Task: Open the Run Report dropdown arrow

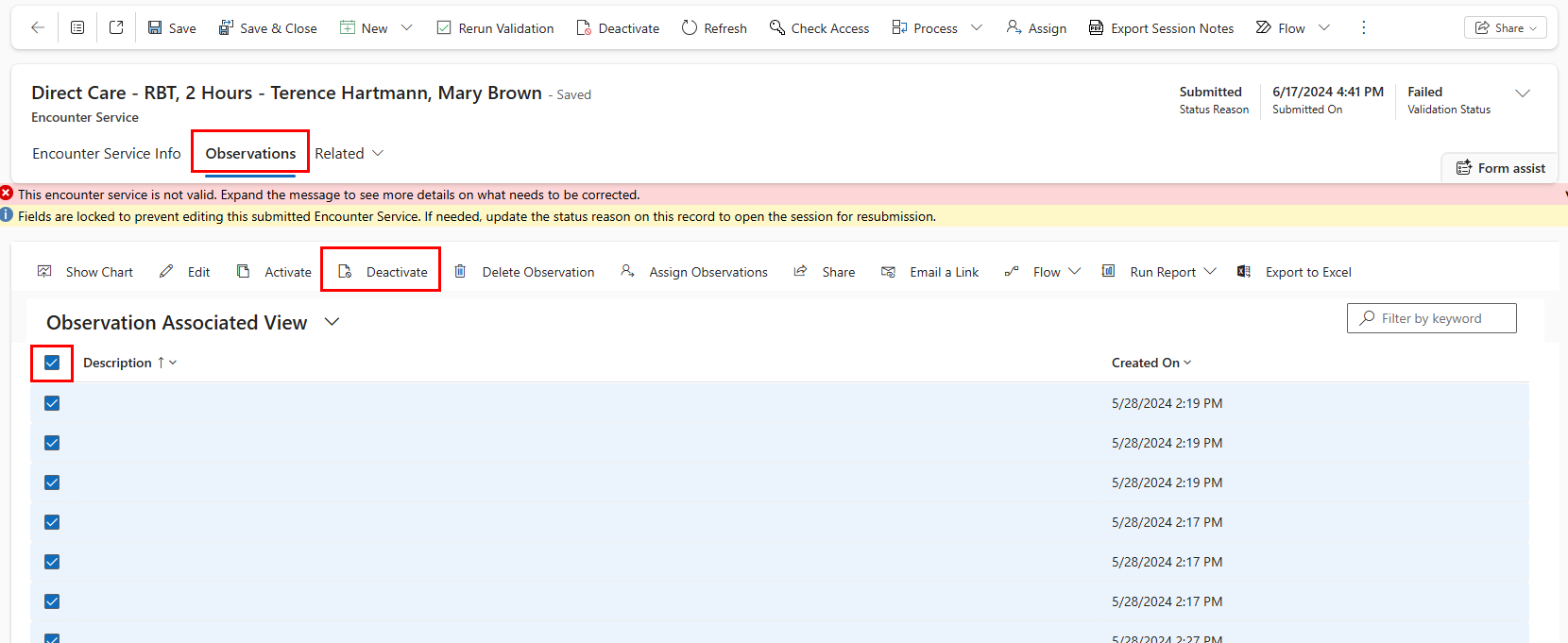Action: [1210, 272]
